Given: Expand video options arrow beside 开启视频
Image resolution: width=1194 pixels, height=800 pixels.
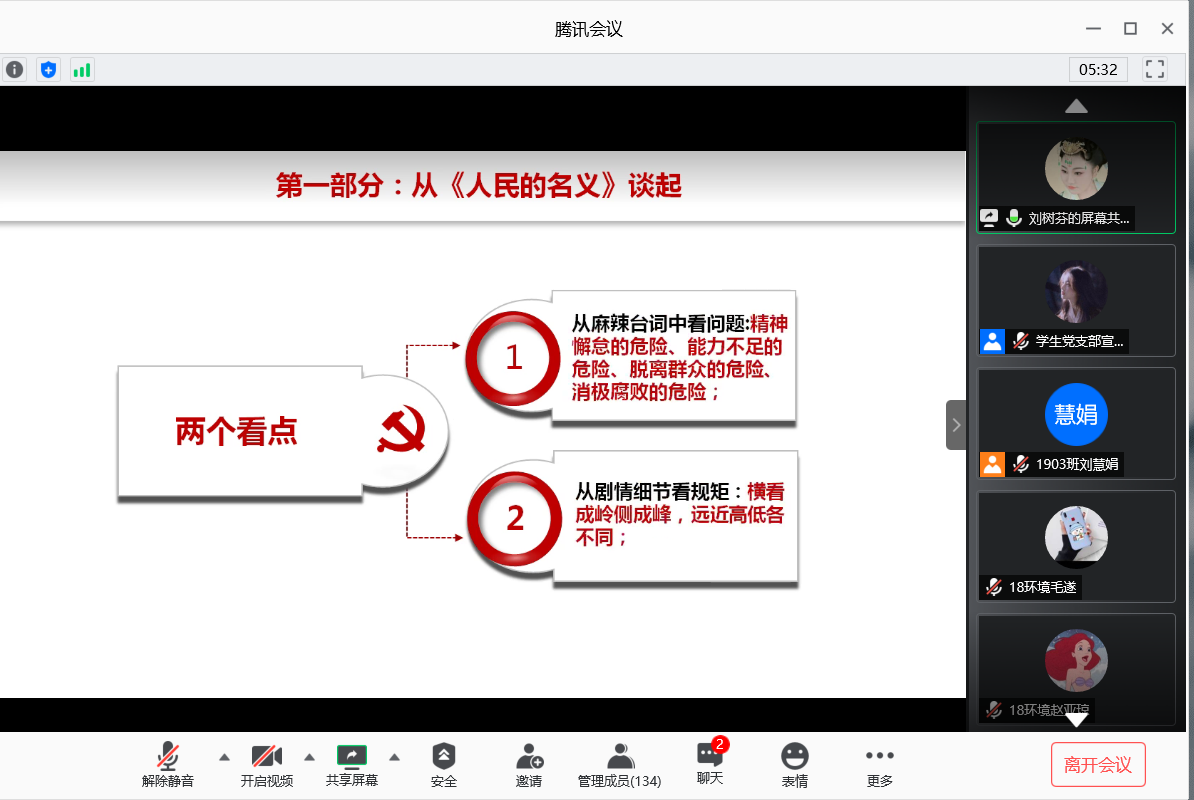Looking at the screenshot, I should point(310,756).
